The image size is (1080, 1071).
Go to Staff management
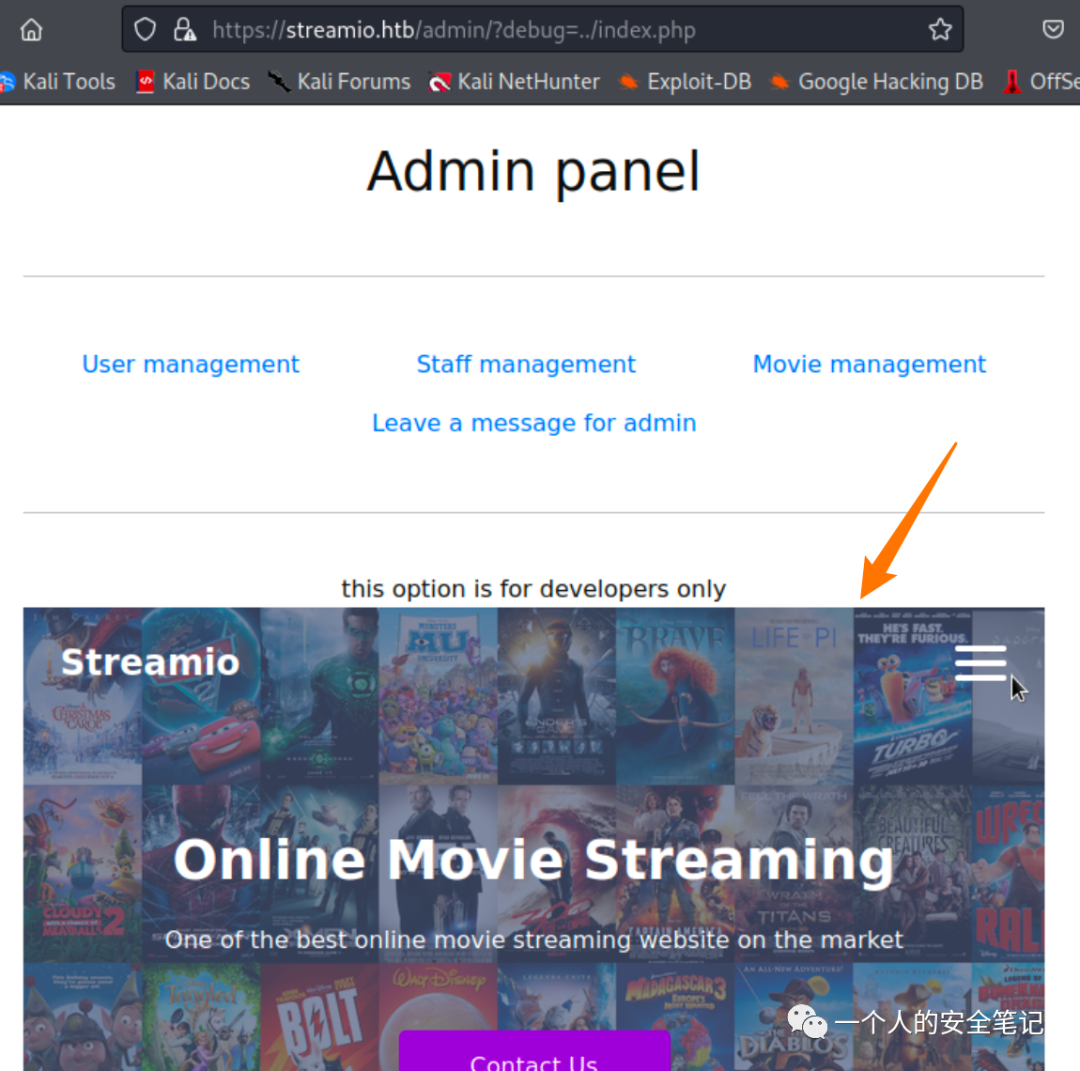point(526,364)
